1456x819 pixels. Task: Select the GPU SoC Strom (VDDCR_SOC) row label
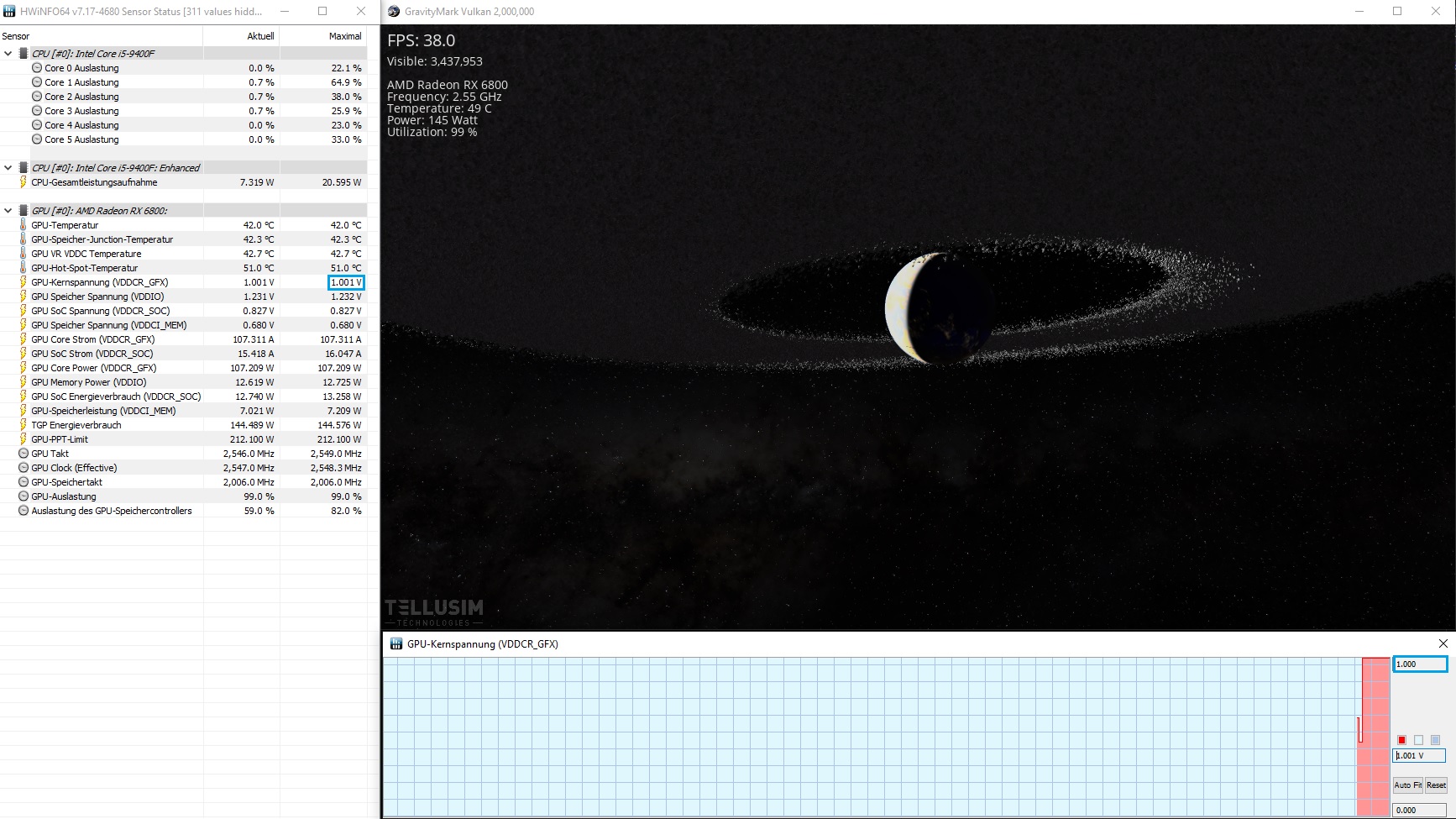pyautogui.click(x=92, y=354)
